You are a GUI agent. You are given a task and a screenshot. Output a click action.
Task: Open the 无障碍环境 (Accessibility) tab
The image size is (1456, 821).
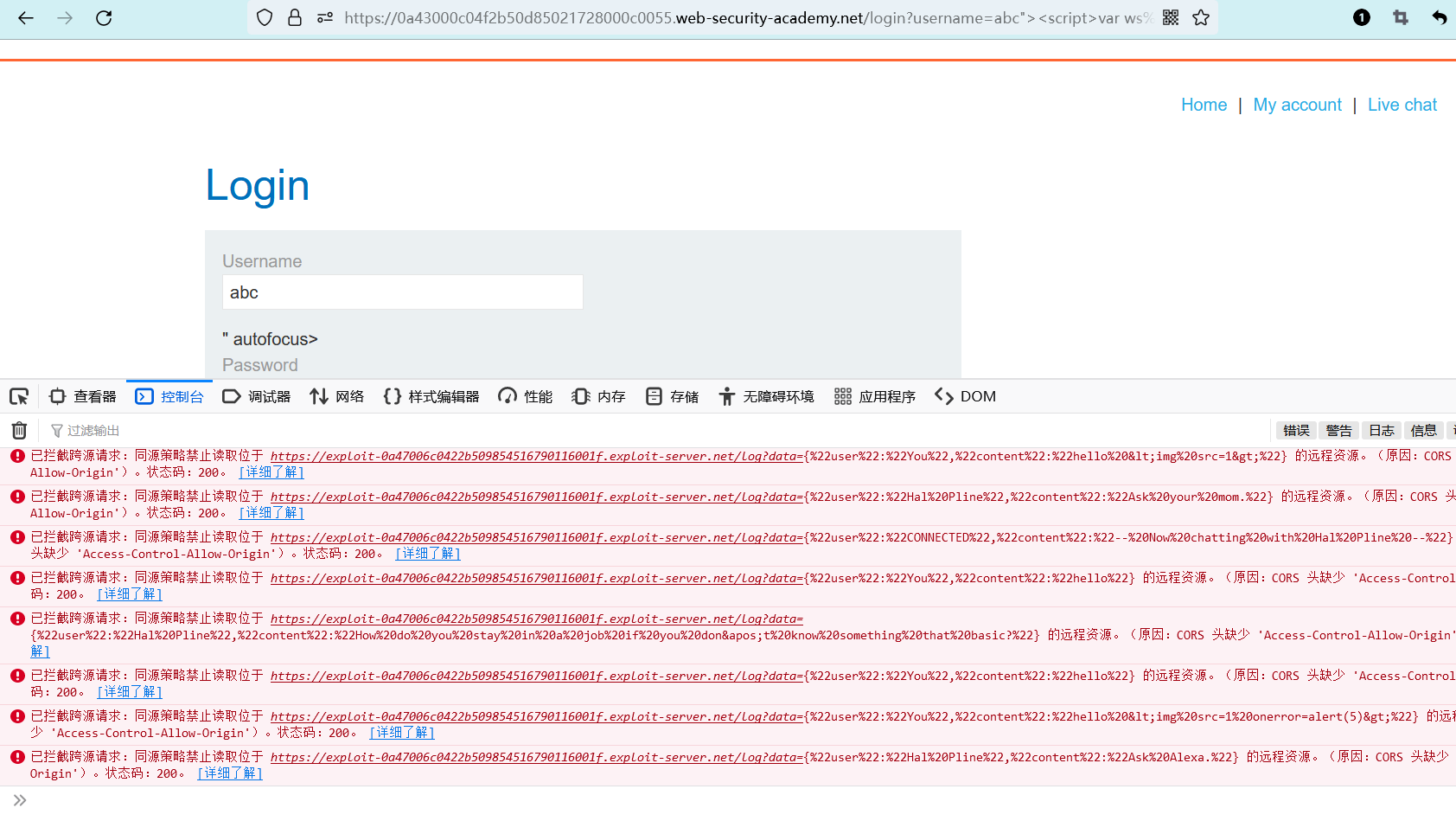[x=767, y=396]
